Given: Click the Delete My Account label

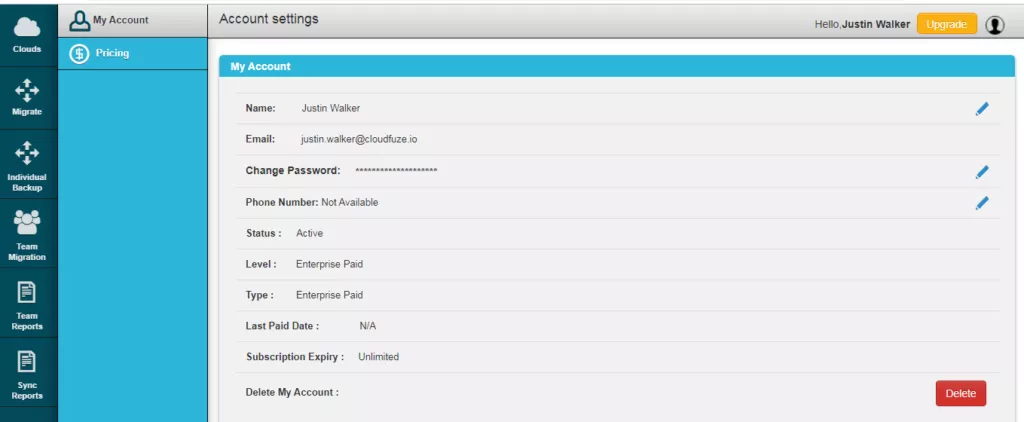Looking at the screenshot, I should point(292,393).
